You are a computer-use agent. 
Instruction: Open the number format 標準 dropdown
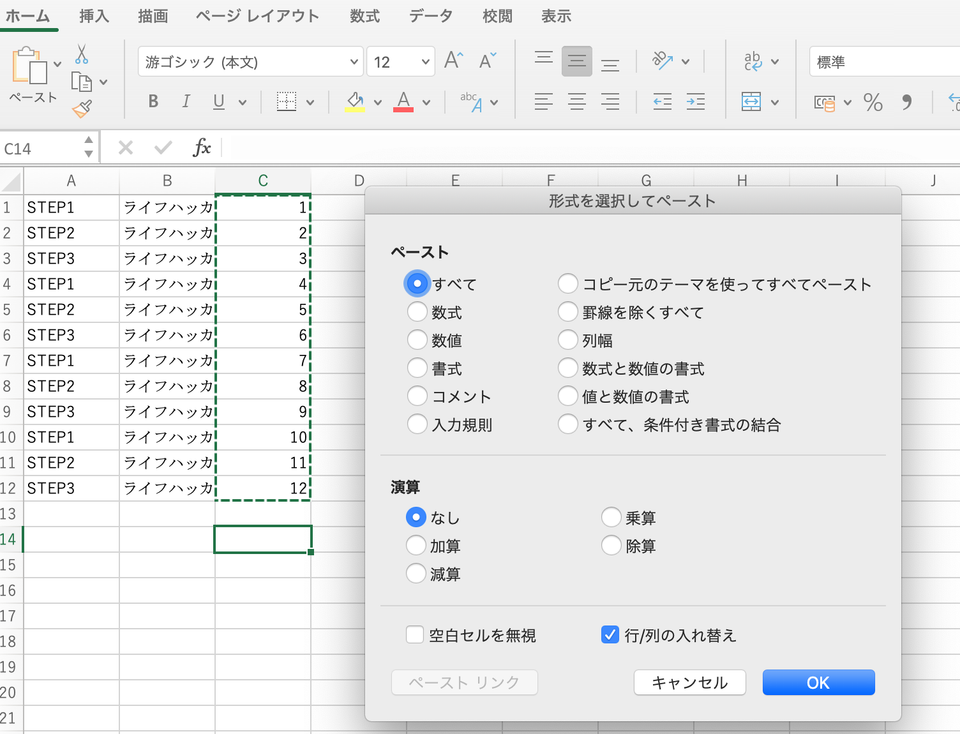[x=885, y=62]
